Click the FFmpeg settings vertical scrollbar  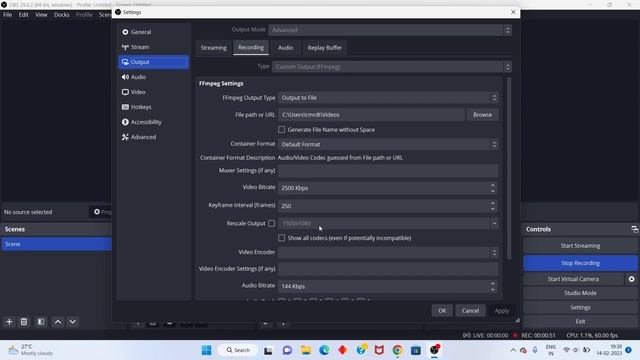point(509,168)
